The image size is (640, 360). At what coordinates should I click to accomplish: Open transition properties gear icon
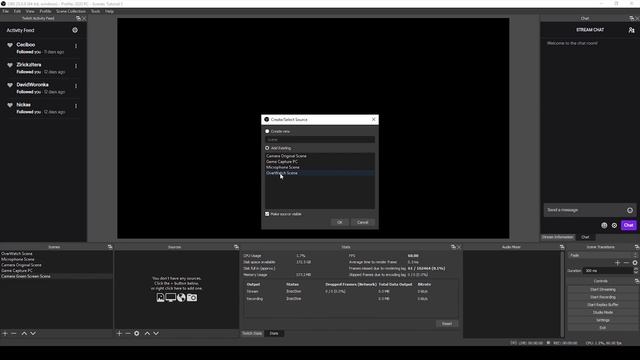click(635, 263)
